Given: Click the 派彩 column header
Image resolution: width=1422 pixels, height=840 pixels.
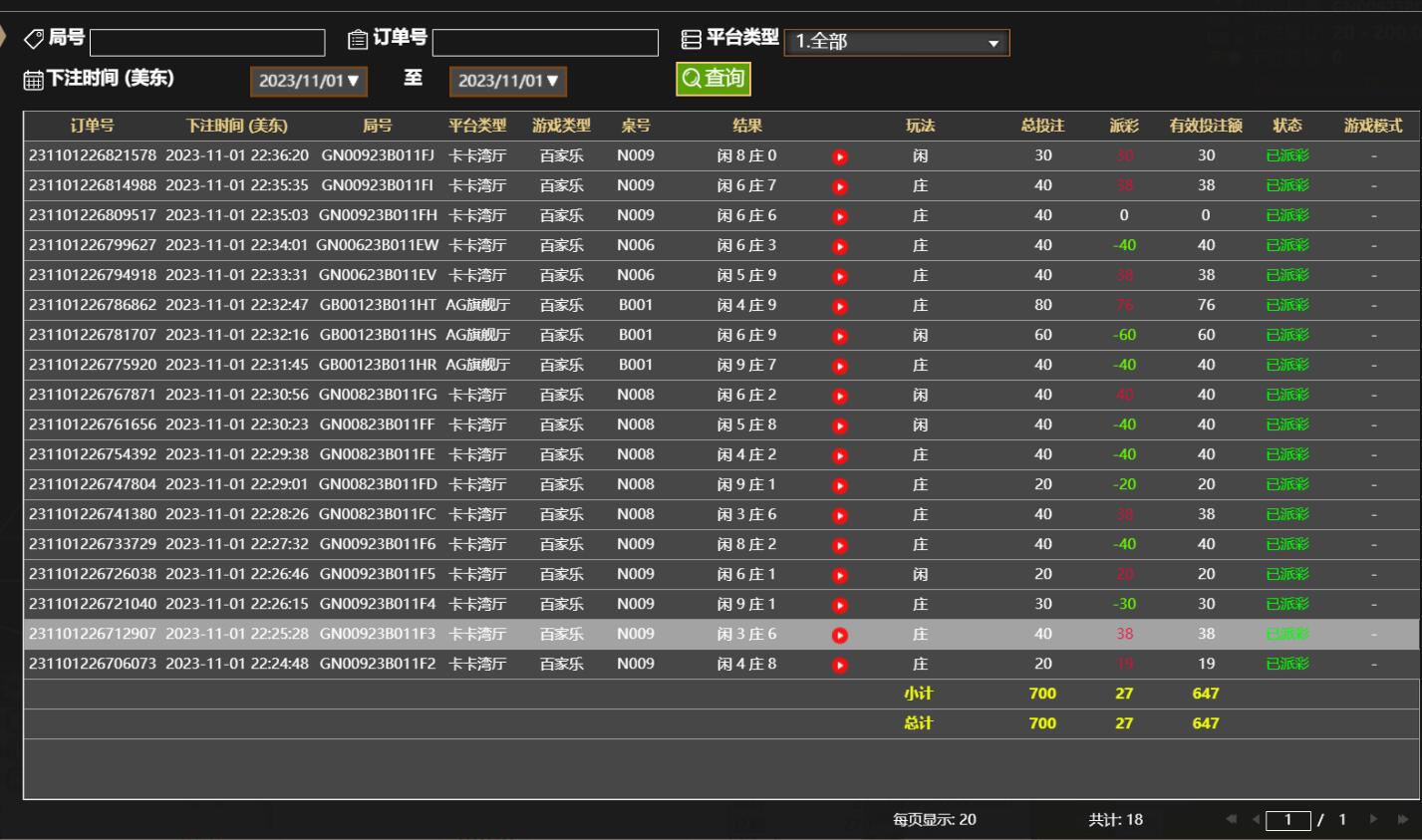Looking at the screenshot, I should tap(1123, 126).
